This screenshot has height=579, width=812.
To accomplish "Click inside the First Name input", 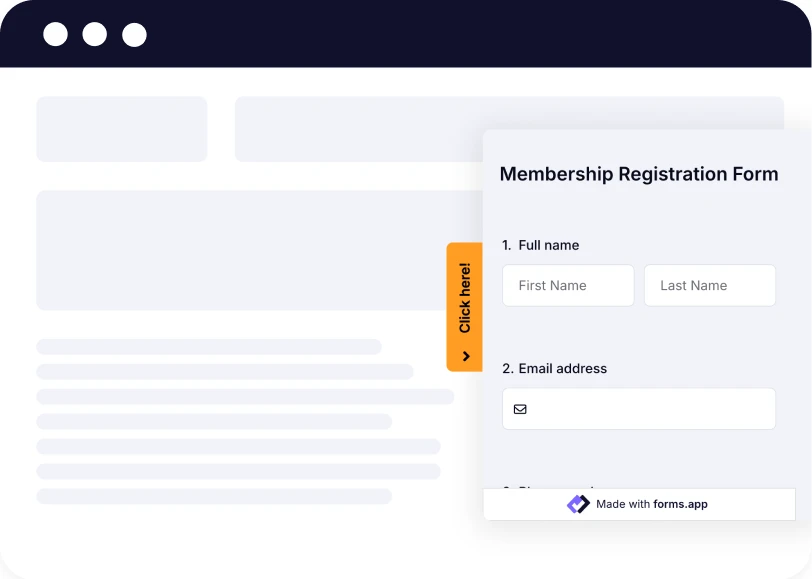I will 568,285.
